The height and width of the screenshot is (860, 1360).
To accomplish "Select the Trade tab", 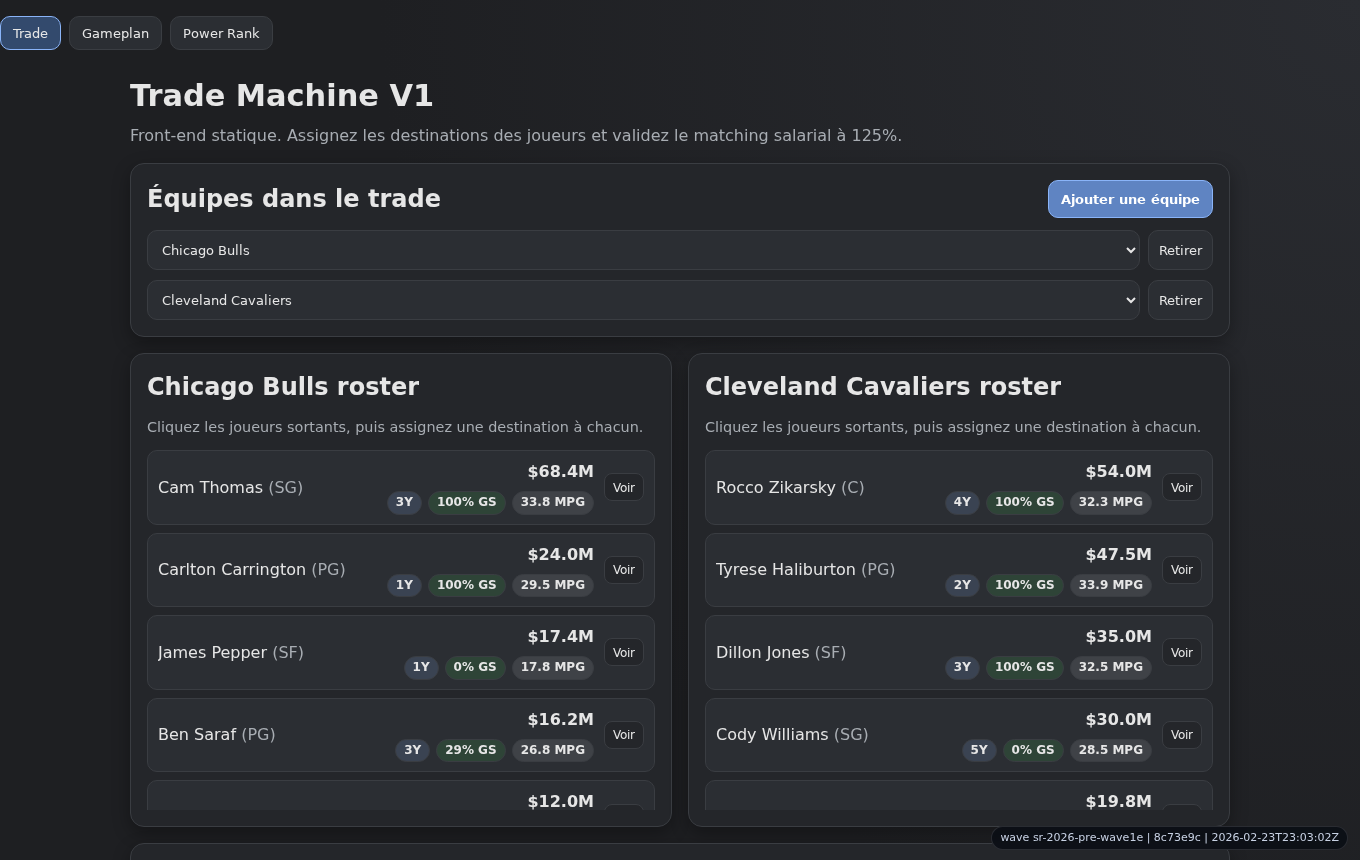I will (30, 33).
